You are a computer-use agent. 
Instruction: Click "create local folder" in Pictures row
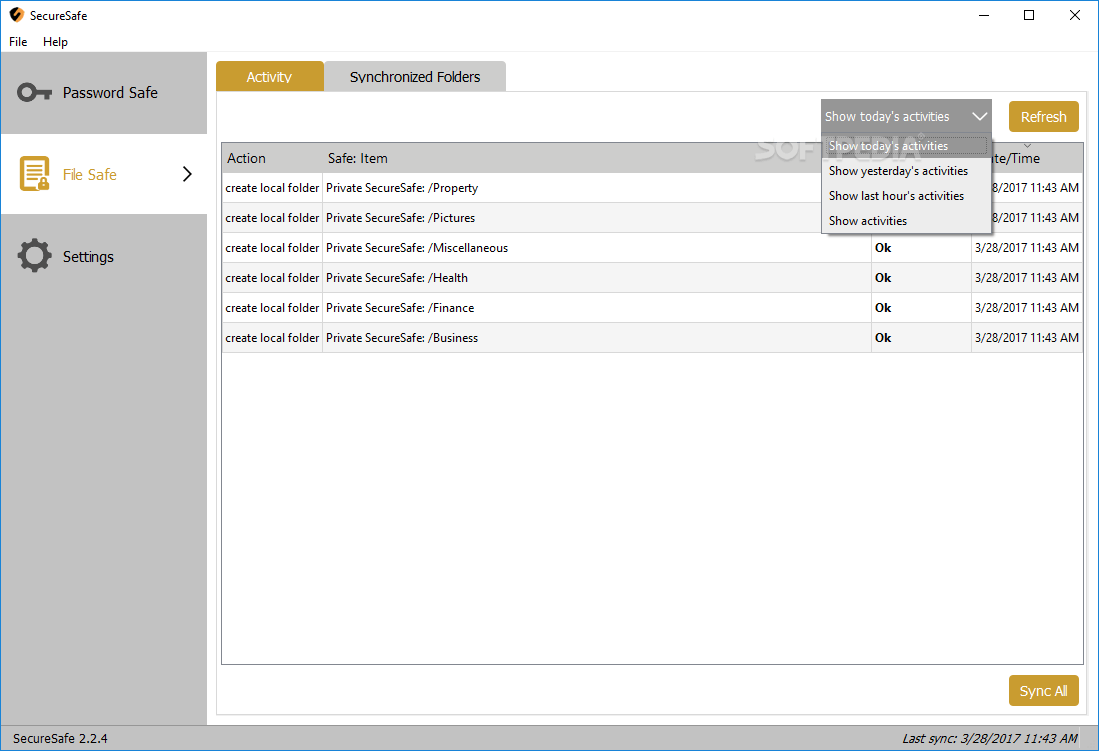click(x=272, y=218)
